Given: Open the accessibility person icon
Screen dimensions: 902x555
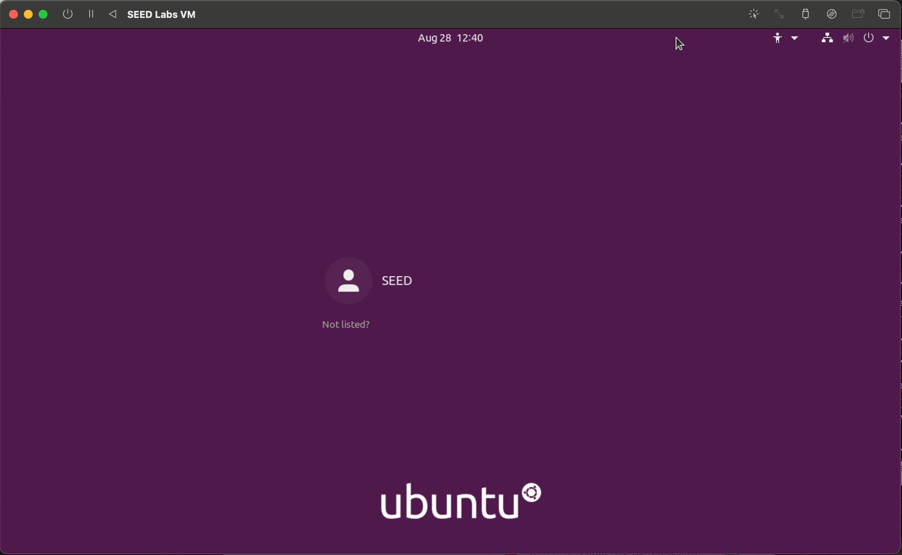Looking at the screenshot, I should [x=777, y=38].
